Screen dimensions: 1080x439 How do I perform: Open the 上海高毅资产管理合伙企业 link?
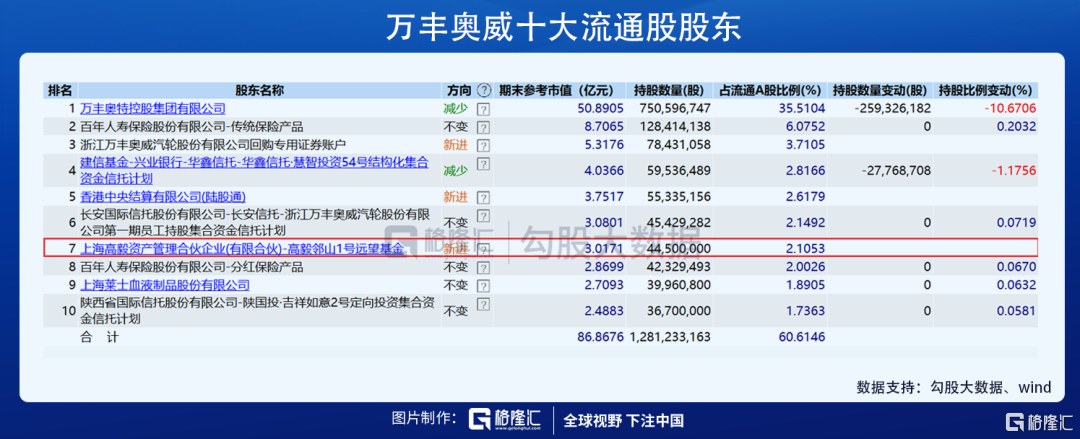coord(242,248)
